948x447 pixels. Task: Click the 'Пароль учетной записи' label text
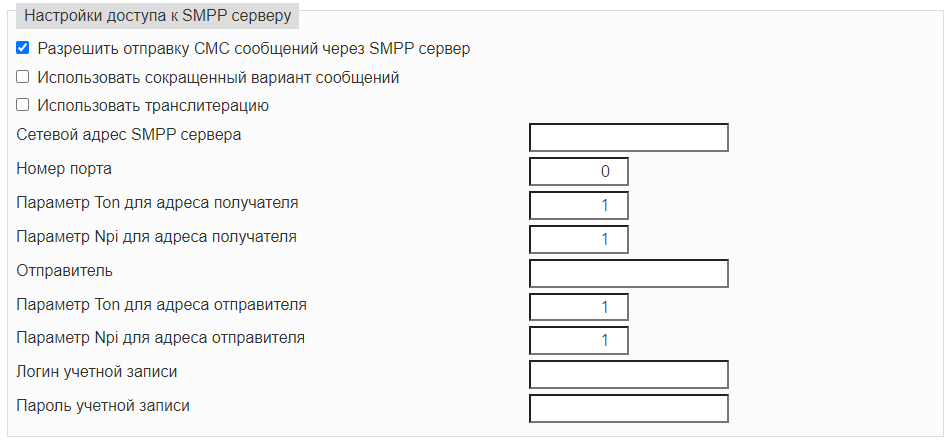click(103, 405)
